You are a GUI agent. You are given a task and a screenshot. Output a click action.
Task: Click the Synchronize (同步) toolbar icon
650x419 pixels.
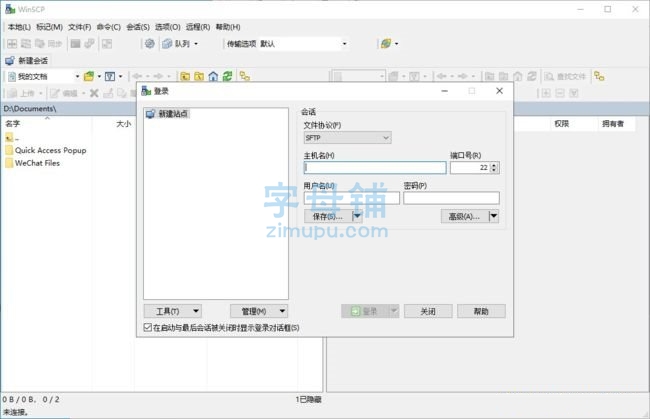point(40,44)
